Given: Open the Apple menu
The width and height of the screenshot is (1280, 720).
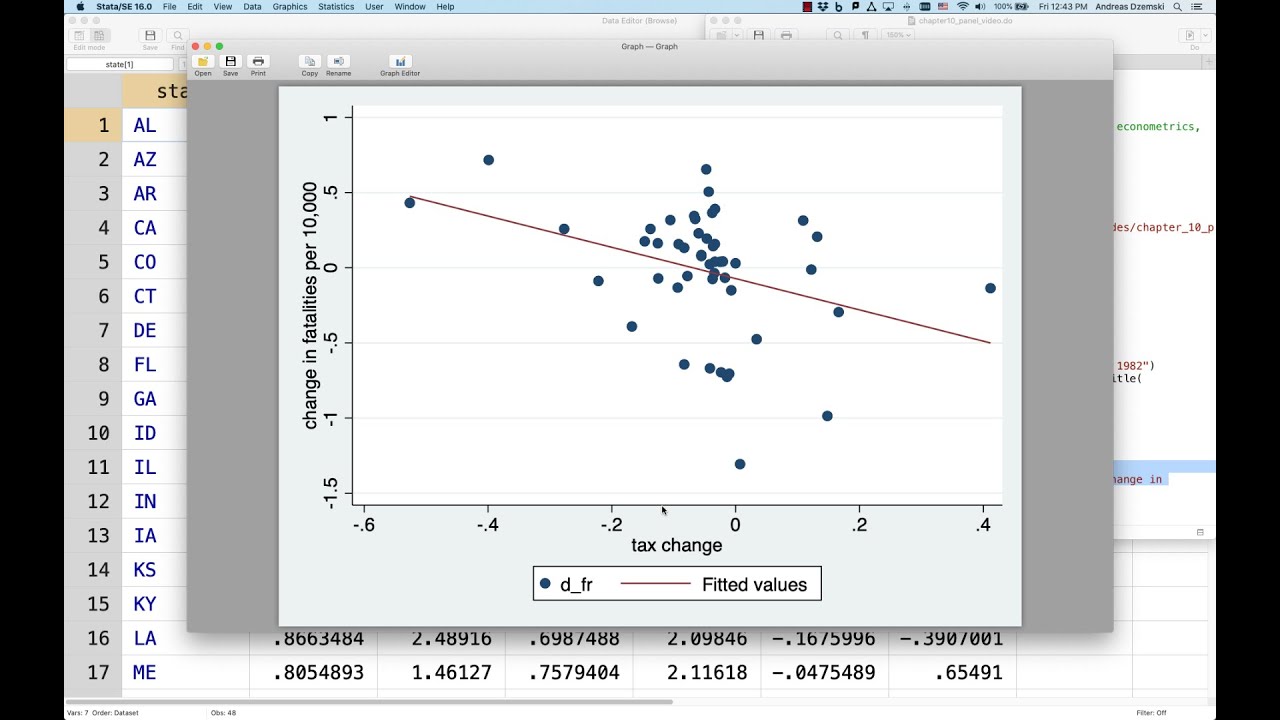Looking at the screenshot, I should [x=81, y=6].
